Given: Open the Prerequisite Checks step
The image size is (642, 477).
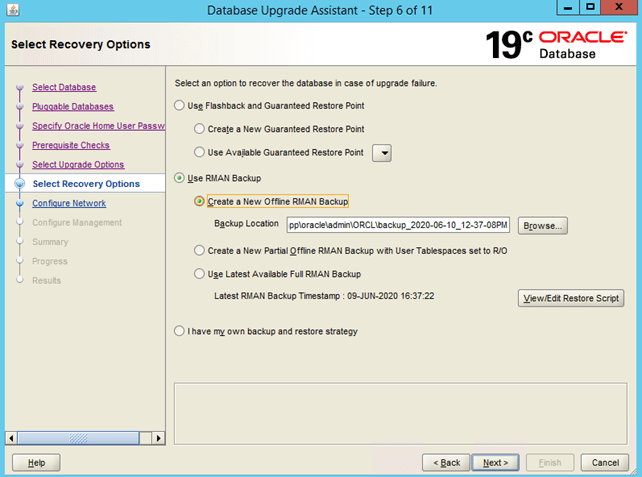Looking at the screenshot, I should tap(70, 146).
